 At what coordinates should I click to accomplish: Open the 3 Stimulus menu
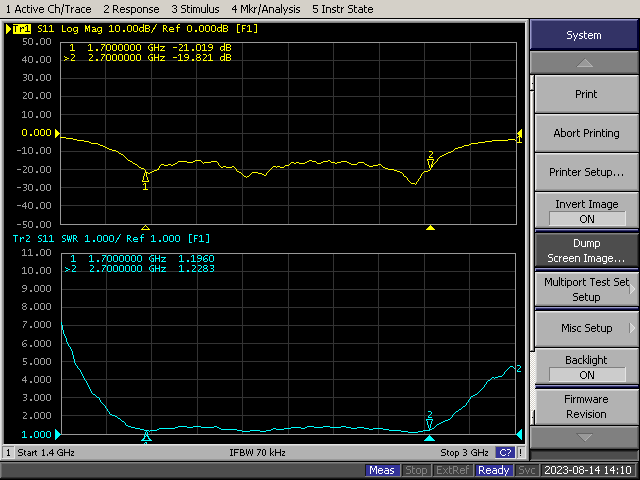(x=195, y=9)
